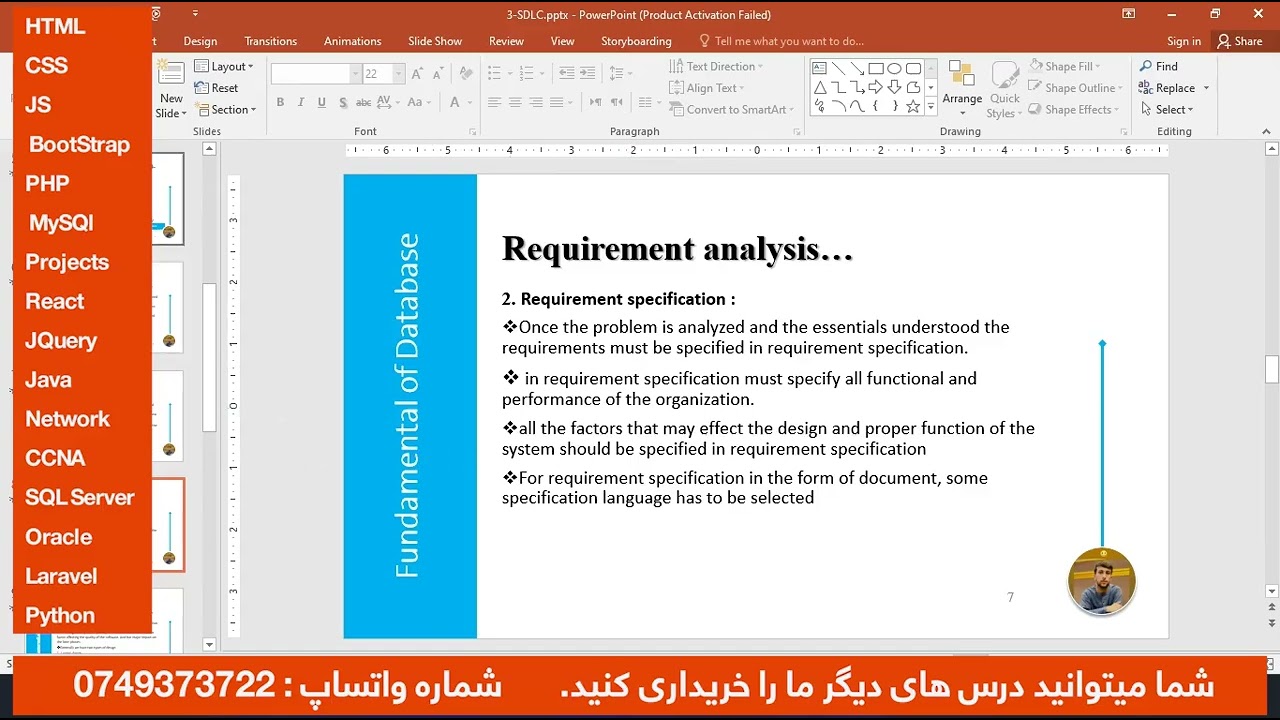Click the Replace button
Viewport: 1280px width, 720px height.
pos(1174,88)
